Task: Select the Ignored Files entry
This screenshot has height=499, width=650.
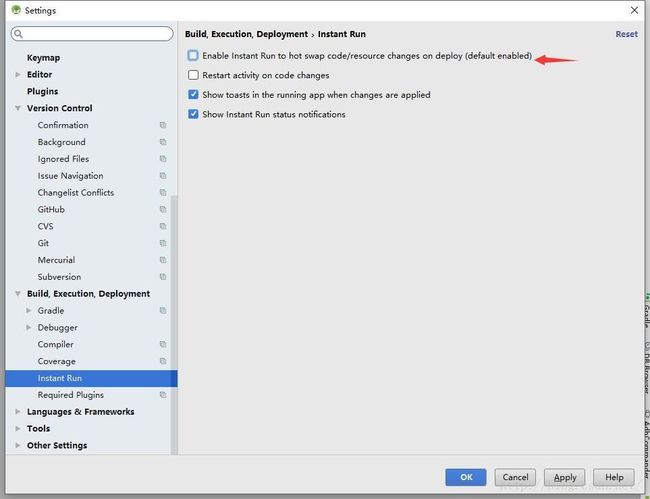Action: pos(63,159)
